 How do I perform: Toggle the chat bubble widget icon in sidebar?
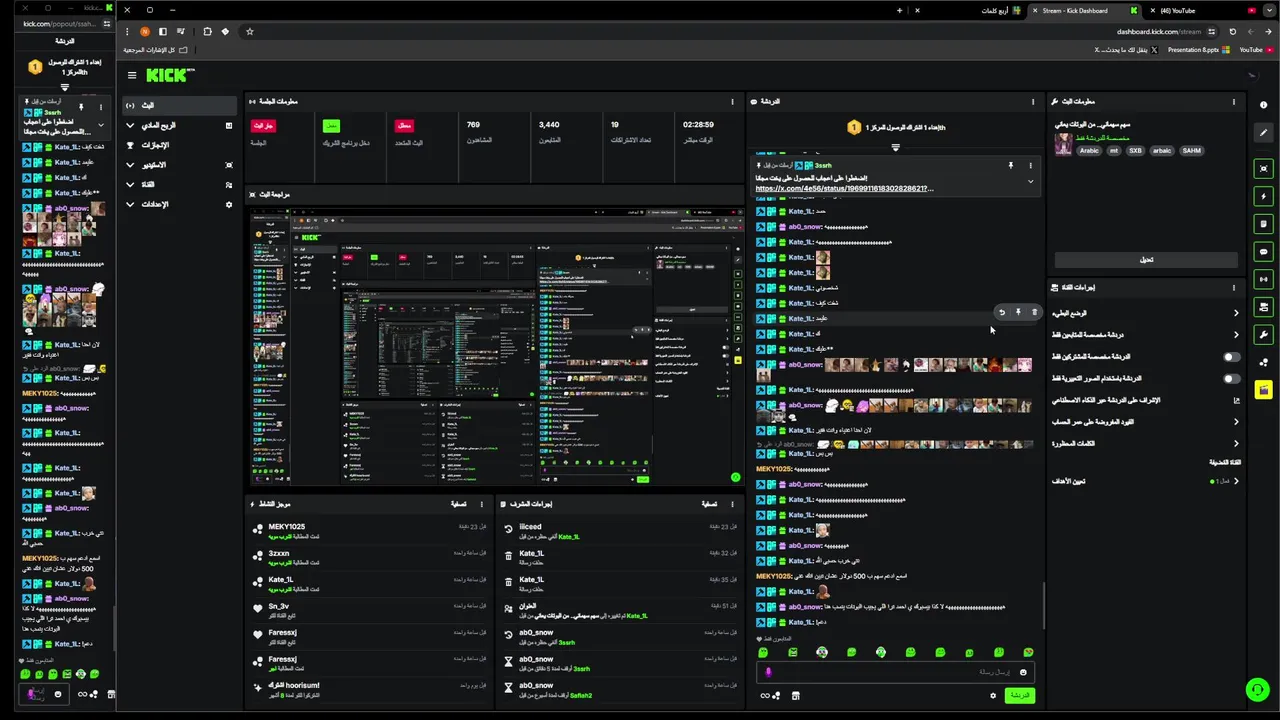[x=1264, y=252]
